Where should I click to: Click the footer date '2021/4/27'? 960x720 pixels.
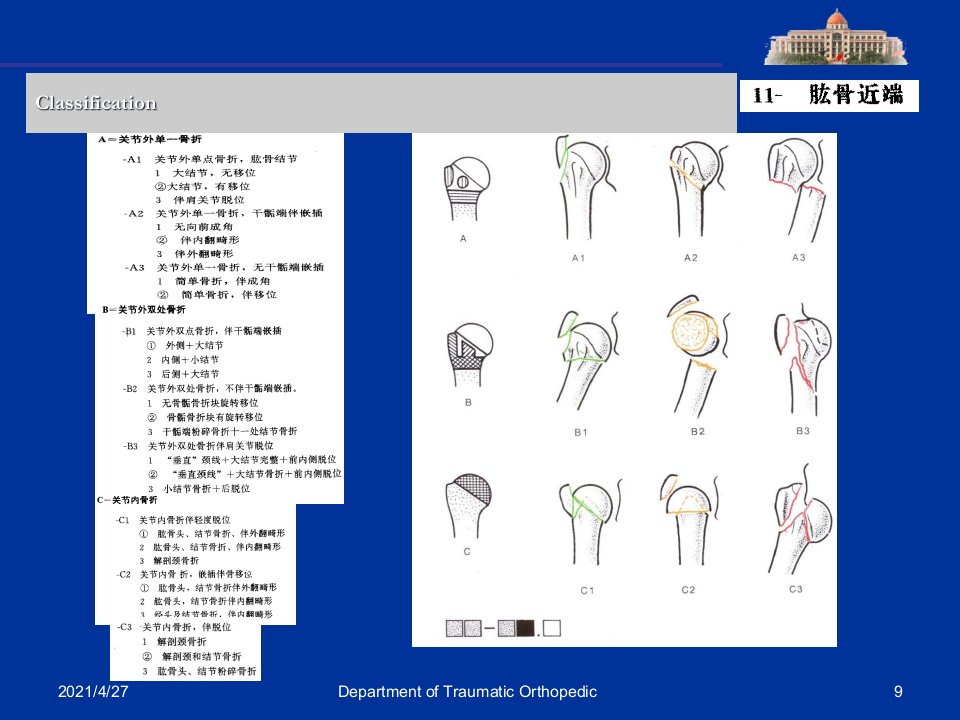click(93, 692)
